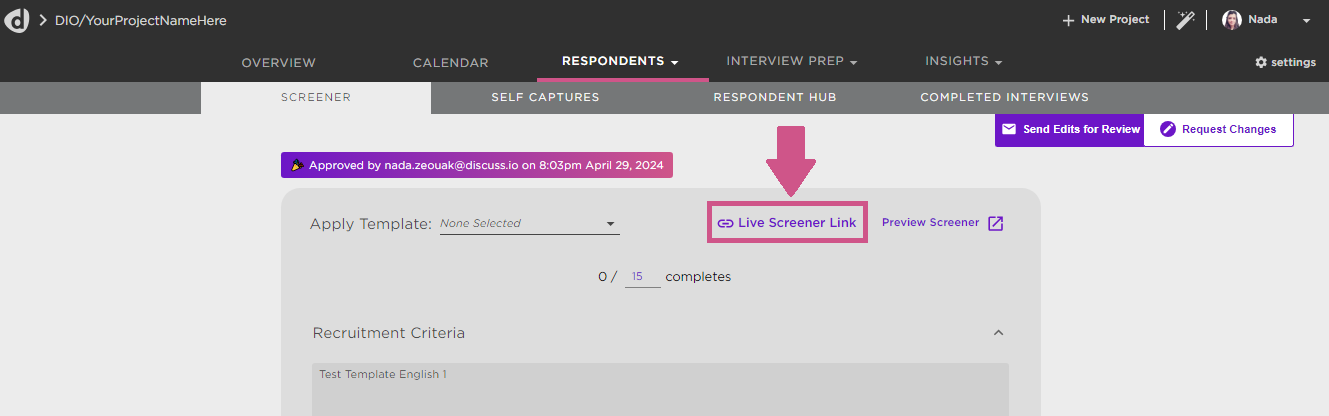Click the Discuss.io logo icon

[17, 20]
